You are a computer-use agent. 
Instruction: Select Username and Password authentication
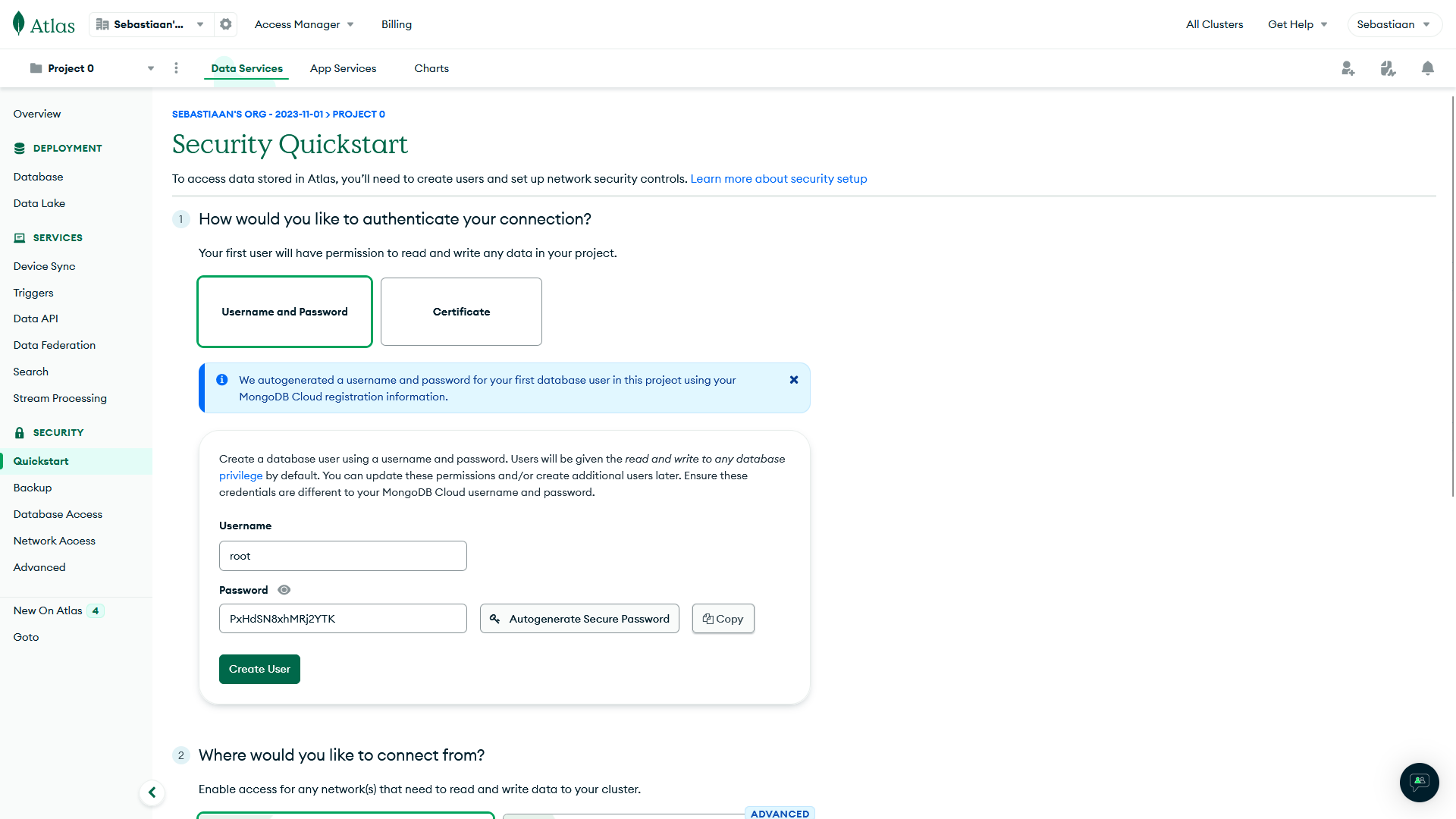pyautogui.click(x=284, y=311)
